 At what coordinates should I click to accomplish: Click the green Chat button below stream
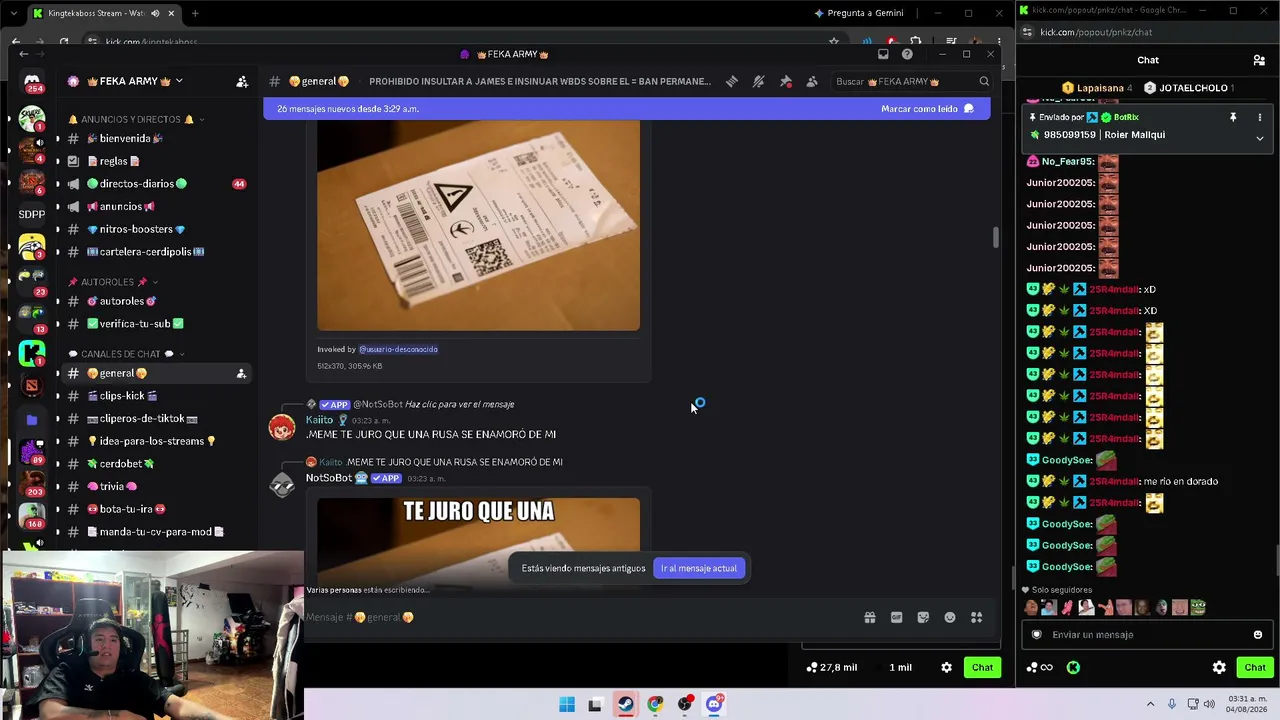click(982, 667)
